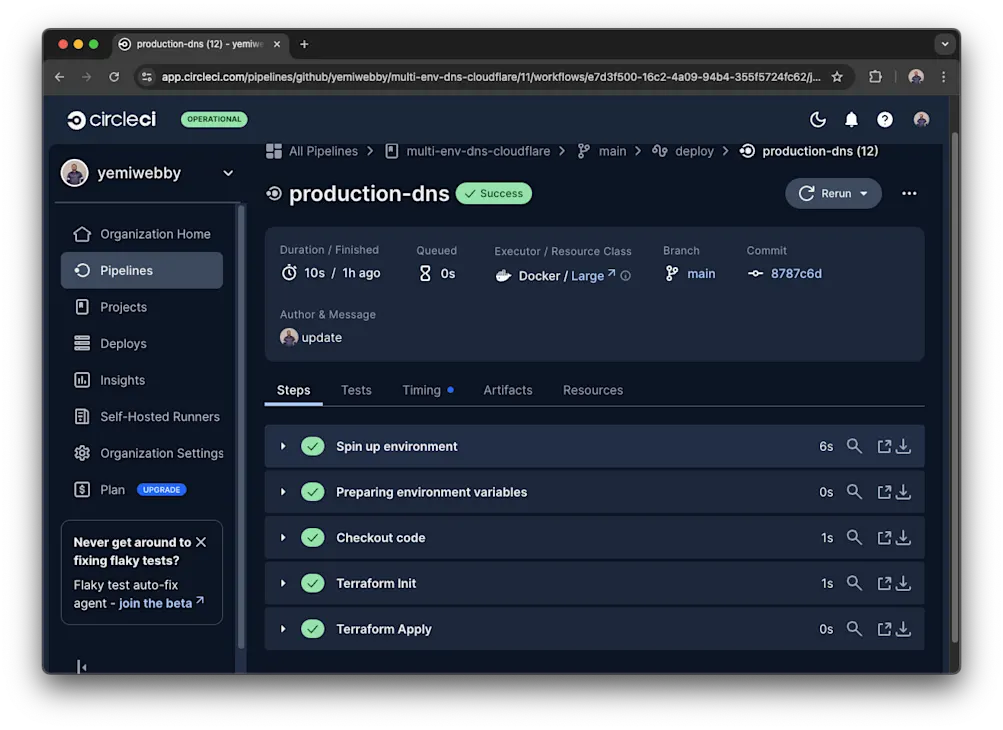1003x730 pixels.
Task: Select Pipelines in the sidebar menu
Action: point(125,270)
